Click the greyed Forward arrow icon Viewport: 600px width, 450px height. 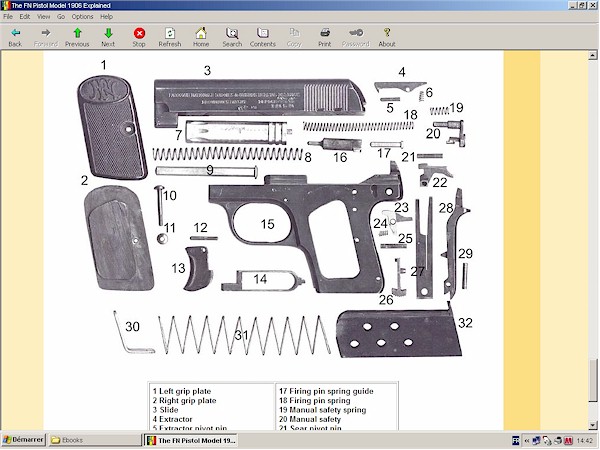click(46, 33)
